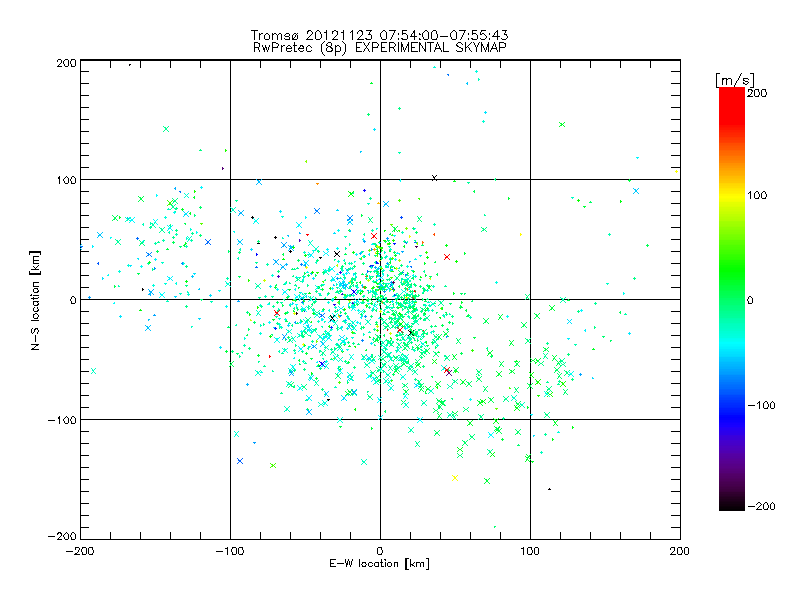The height and width of the screenshot is (600, 800).
Task: Click the y-axis tick label '-100'
Action: tap(62, 420)
